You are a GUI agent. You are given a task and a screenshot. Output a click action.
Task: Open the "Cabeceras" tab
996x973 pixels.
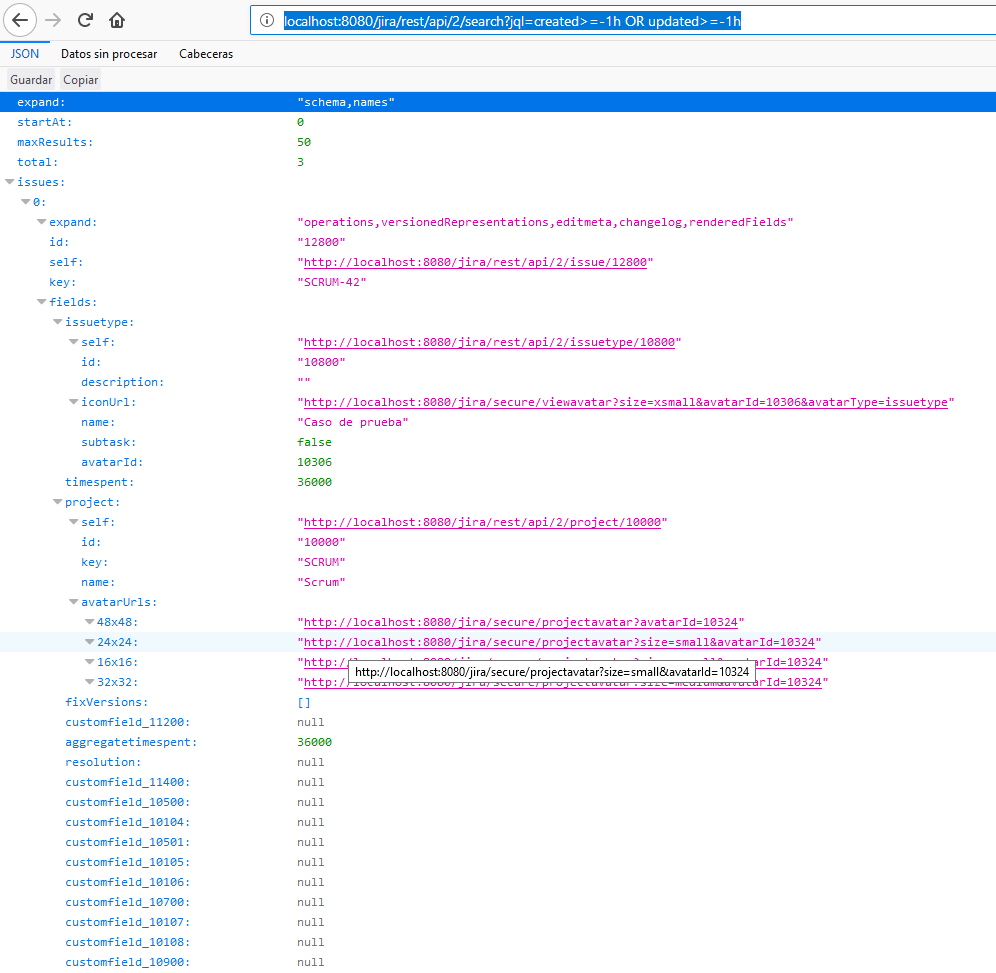pyautogui.click(x=205, y=54)
